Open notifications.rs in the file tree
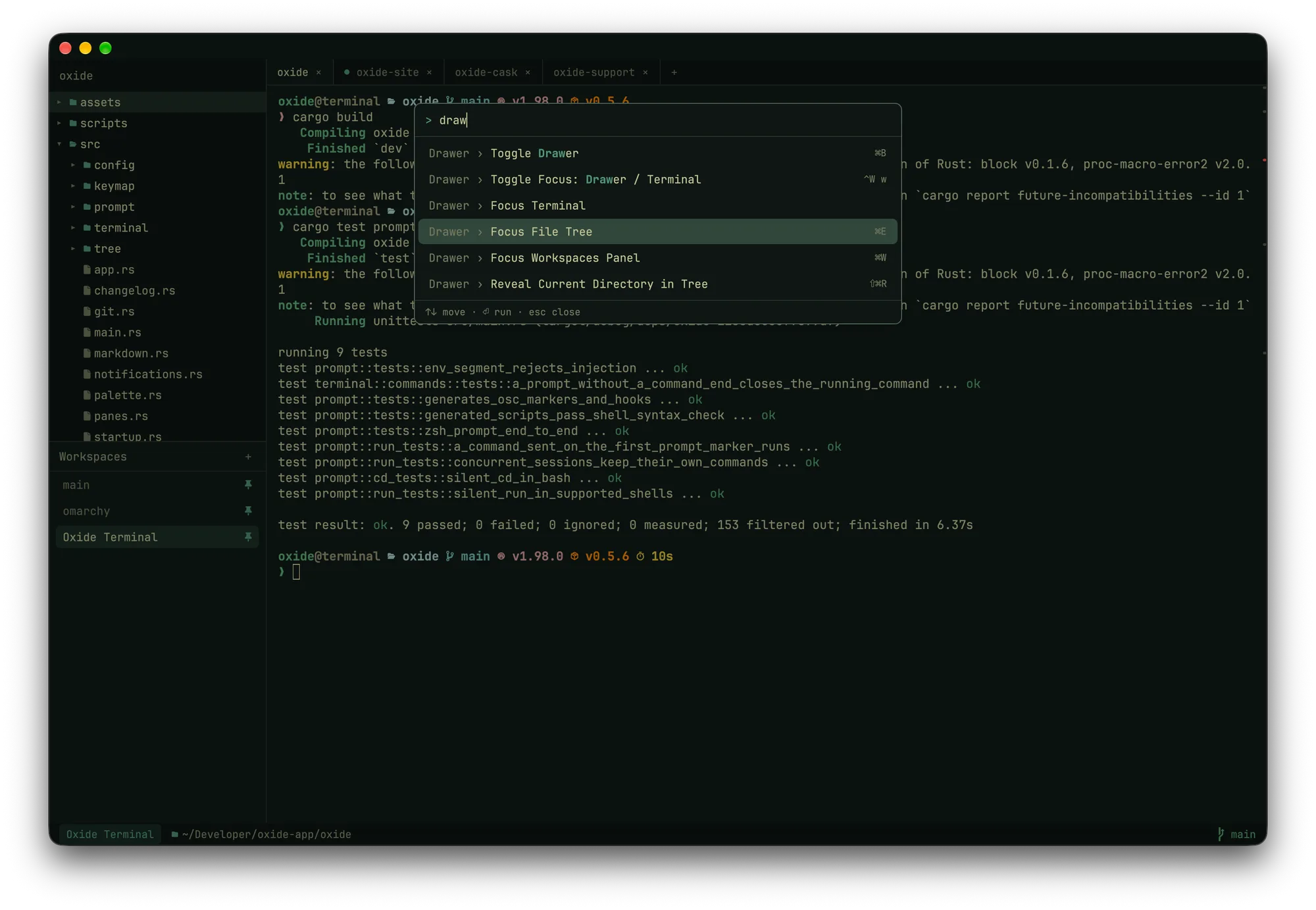 click(158, 374)
